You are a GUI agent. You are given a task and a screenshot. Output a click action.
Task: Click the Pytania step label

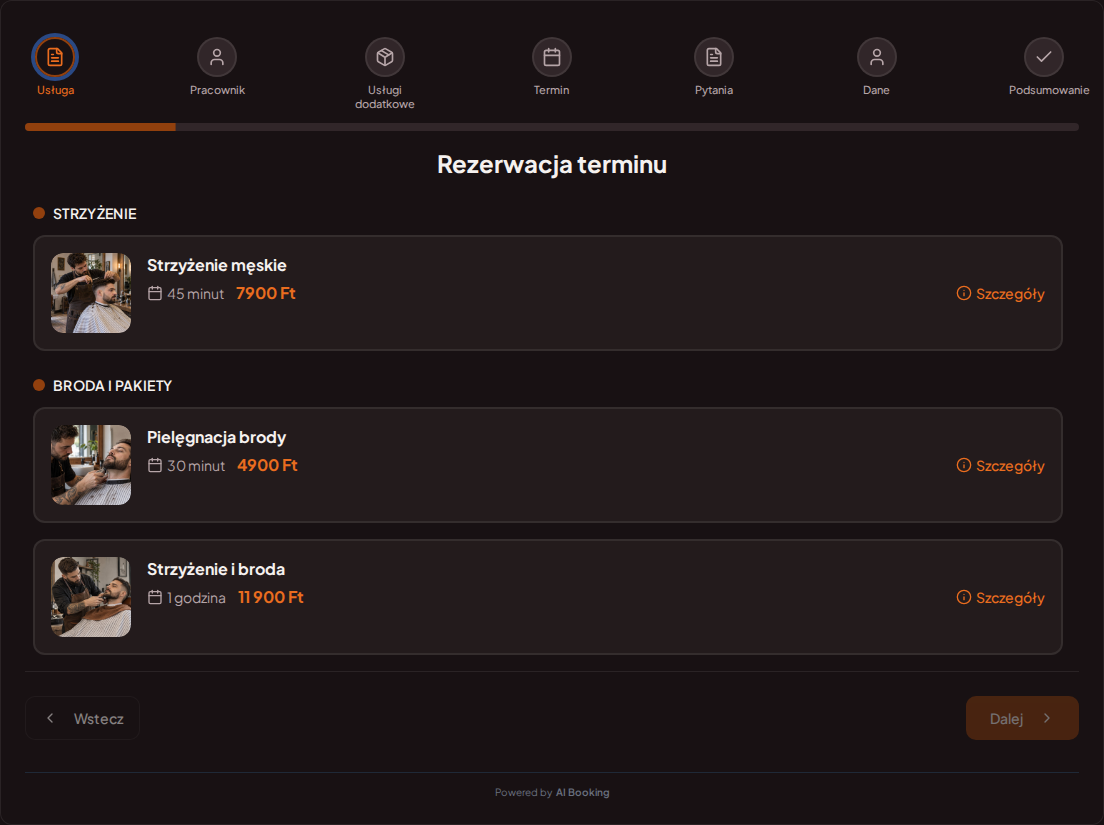click(714, 90)
